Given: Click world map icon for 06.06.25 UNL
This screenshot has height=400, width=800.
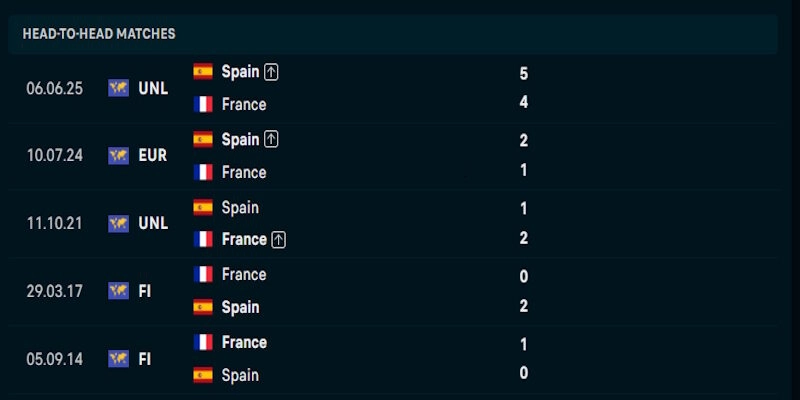Looking at the screenshot, I should (118, 88).
